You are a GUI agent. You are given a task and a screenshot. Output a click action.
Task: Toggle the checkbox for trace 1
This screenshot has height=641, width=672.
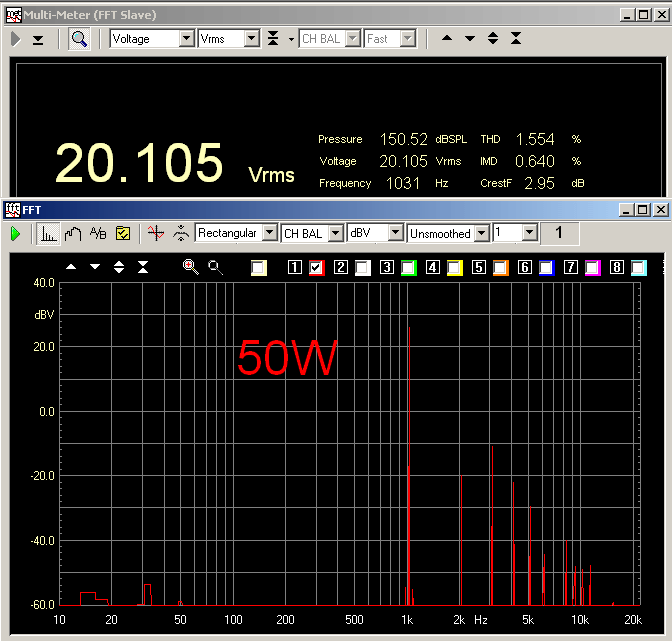(x=317, y=268)
